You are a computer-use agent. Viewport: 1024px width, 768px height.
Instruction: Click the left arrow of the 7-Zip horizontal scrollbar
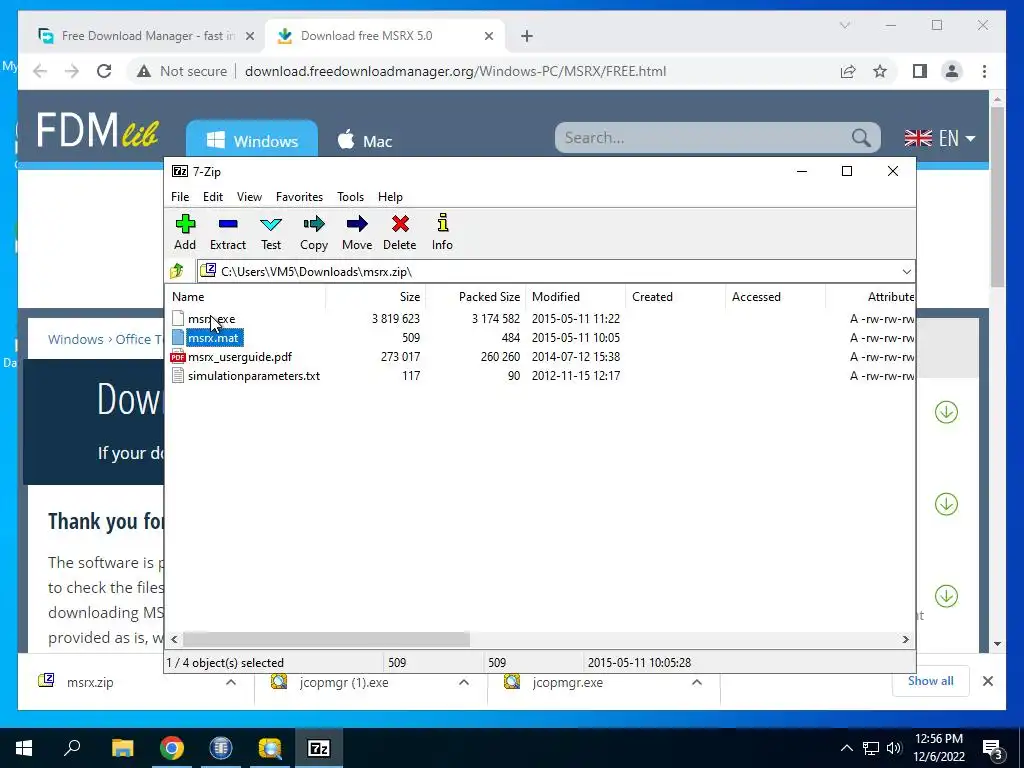click(174, 639)
